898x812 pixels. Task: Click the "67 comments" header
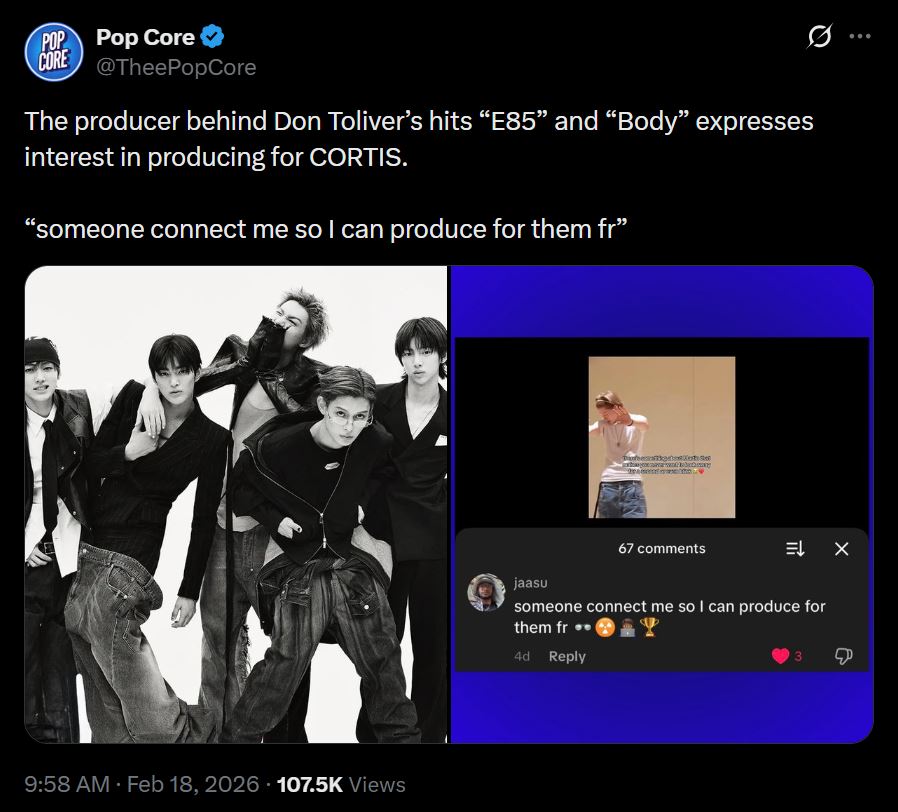[661, 548]
